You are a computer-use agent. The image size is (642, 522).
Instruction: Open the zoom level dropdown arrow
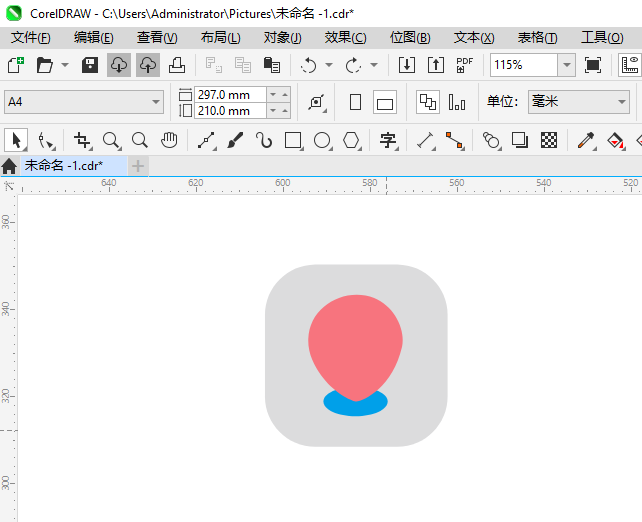(567, 65)
